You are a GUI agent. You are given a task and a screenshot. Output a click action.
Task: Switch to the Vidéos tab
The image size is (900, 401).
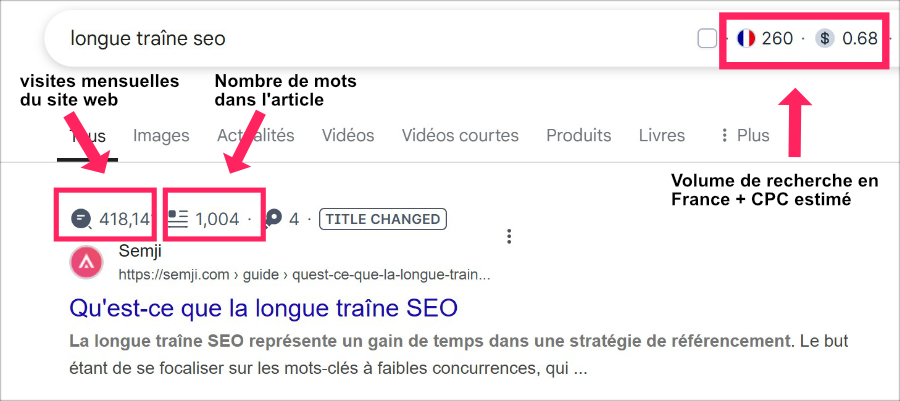tap(348, 135)
